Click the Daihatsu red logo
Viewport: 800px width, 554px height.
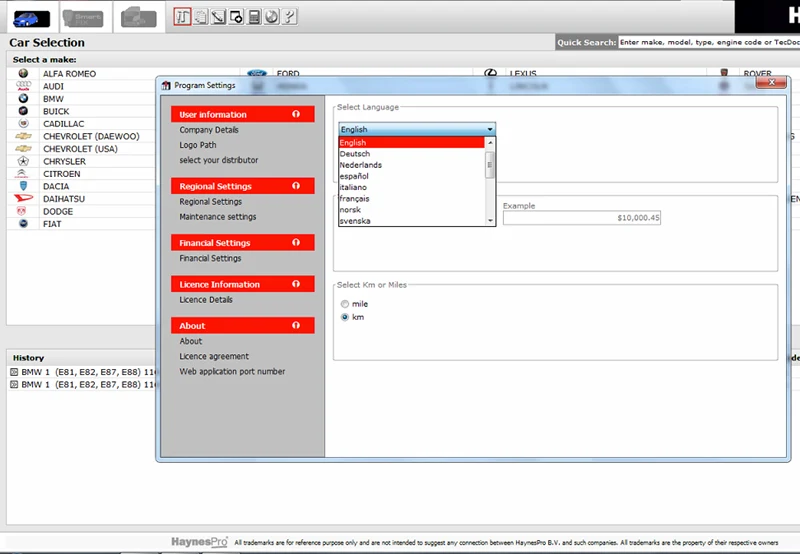point(23,198)
